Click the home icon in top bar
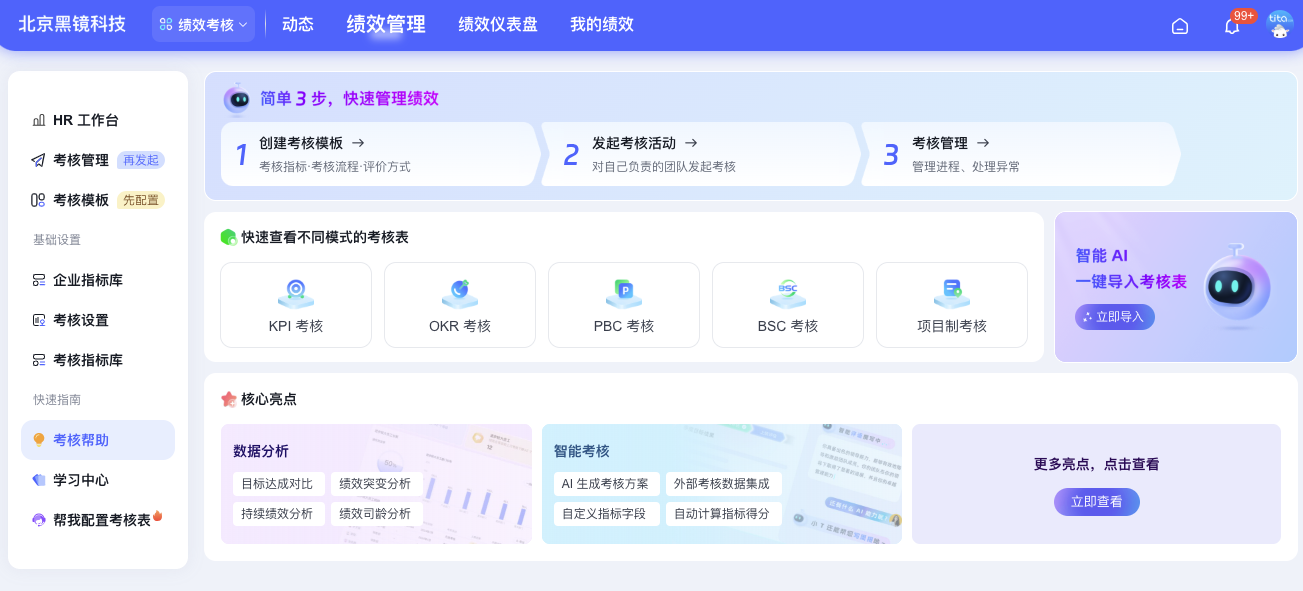This screenshot has width=1303, height=591. pyautogui.click(x=1180, y=26)
